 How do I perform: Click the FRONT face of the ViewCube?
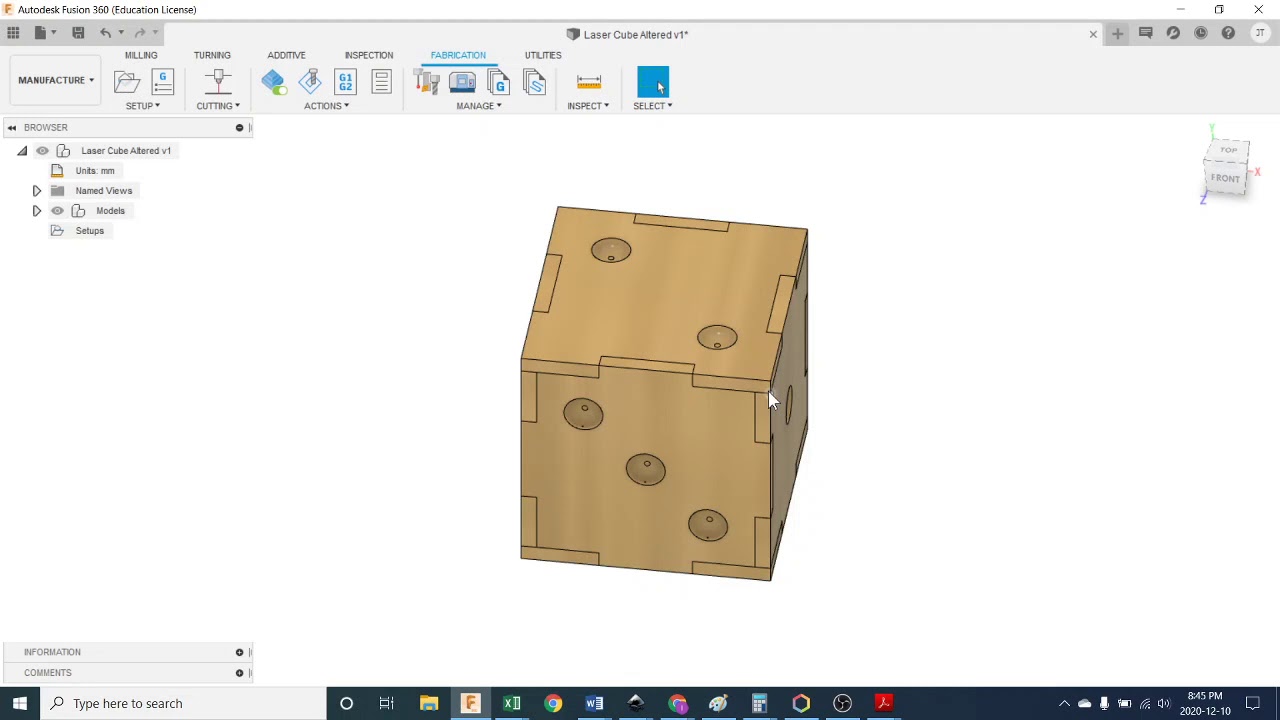[x=1225, y=179]
